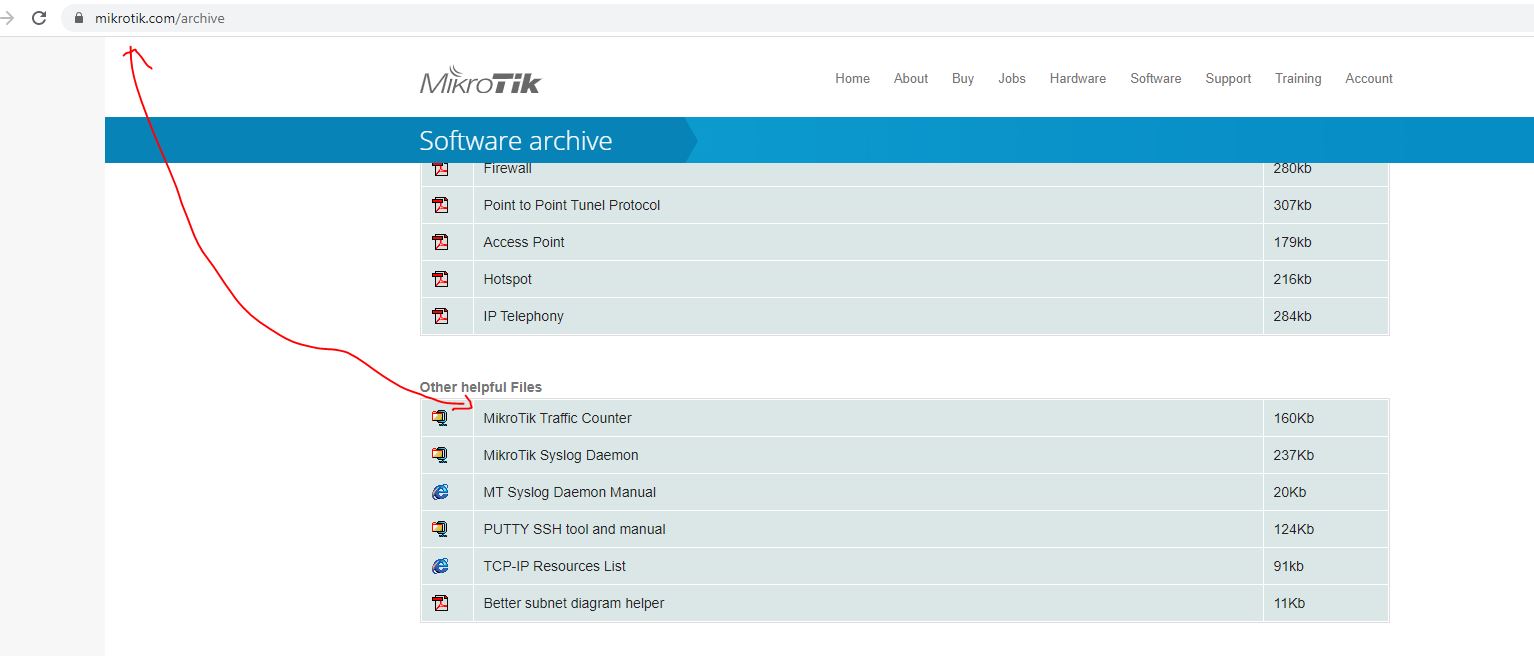This screenshot has height=656, width=1534.
Task: Download PUTTY SSH tool and manual
Action: pyautogui.click(x=574, y=529)
